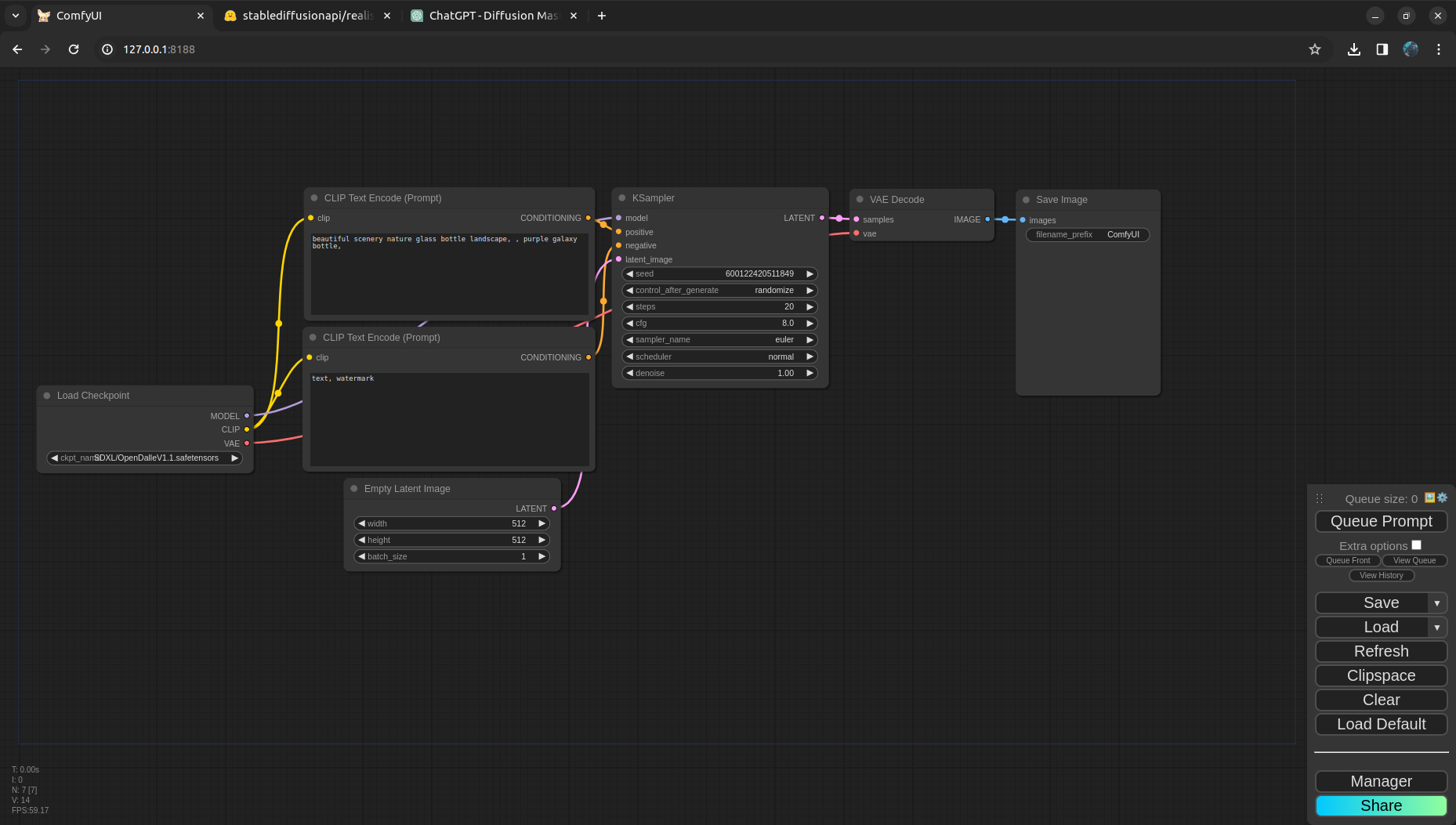1456x825 pixels.
Task: Expand the Load button dropdown arrow
Action: (1436, 628)
